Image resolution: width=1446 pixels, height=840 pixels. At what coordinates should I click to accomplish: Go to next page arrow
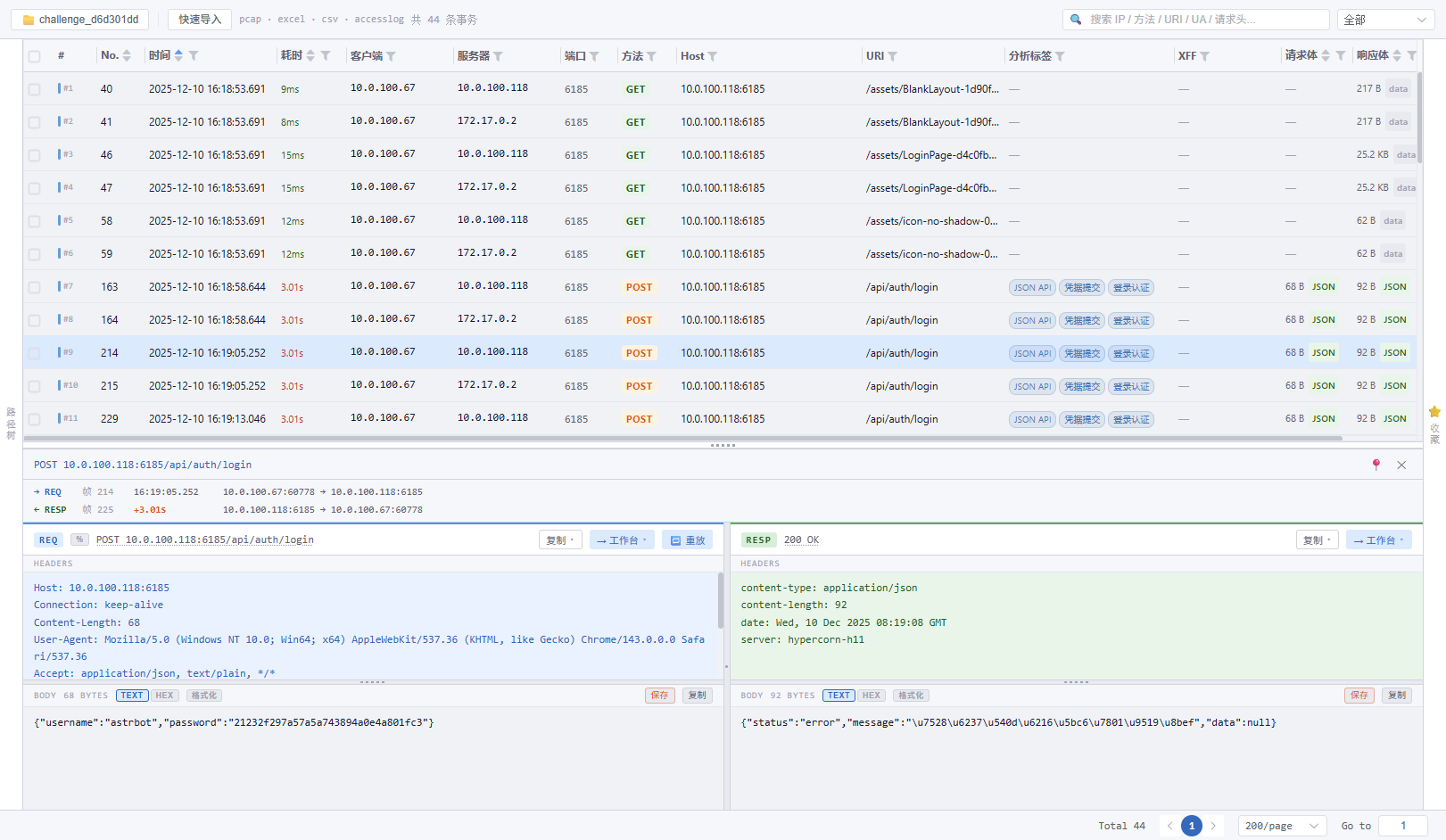(1213, 826)
